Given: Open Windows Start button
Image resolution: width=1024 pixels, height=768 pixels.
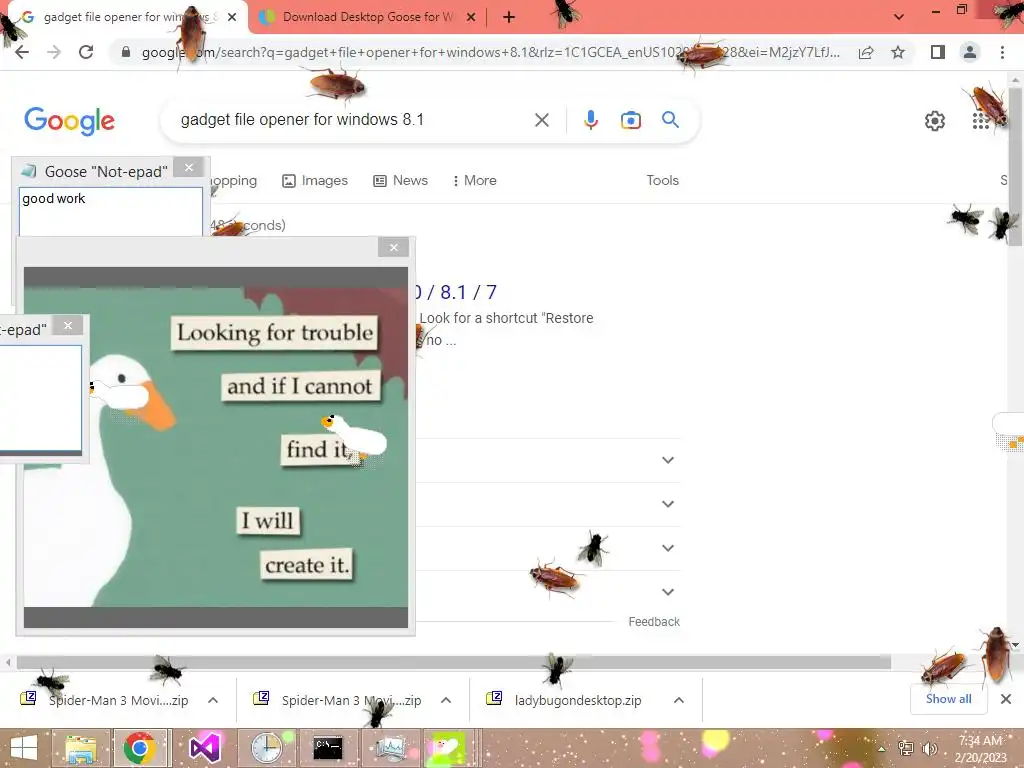Looking at the screenshot, I should [x=24, y=748].
